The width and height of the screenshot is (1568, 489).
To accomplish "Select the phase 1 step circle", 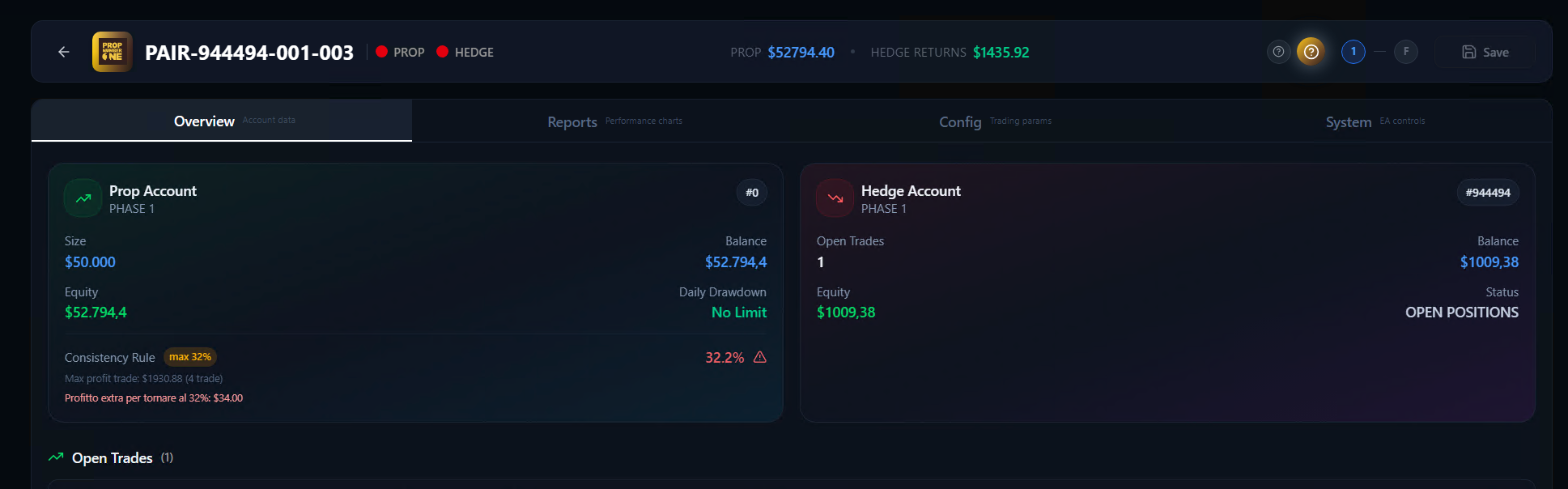I will 1353,52.
